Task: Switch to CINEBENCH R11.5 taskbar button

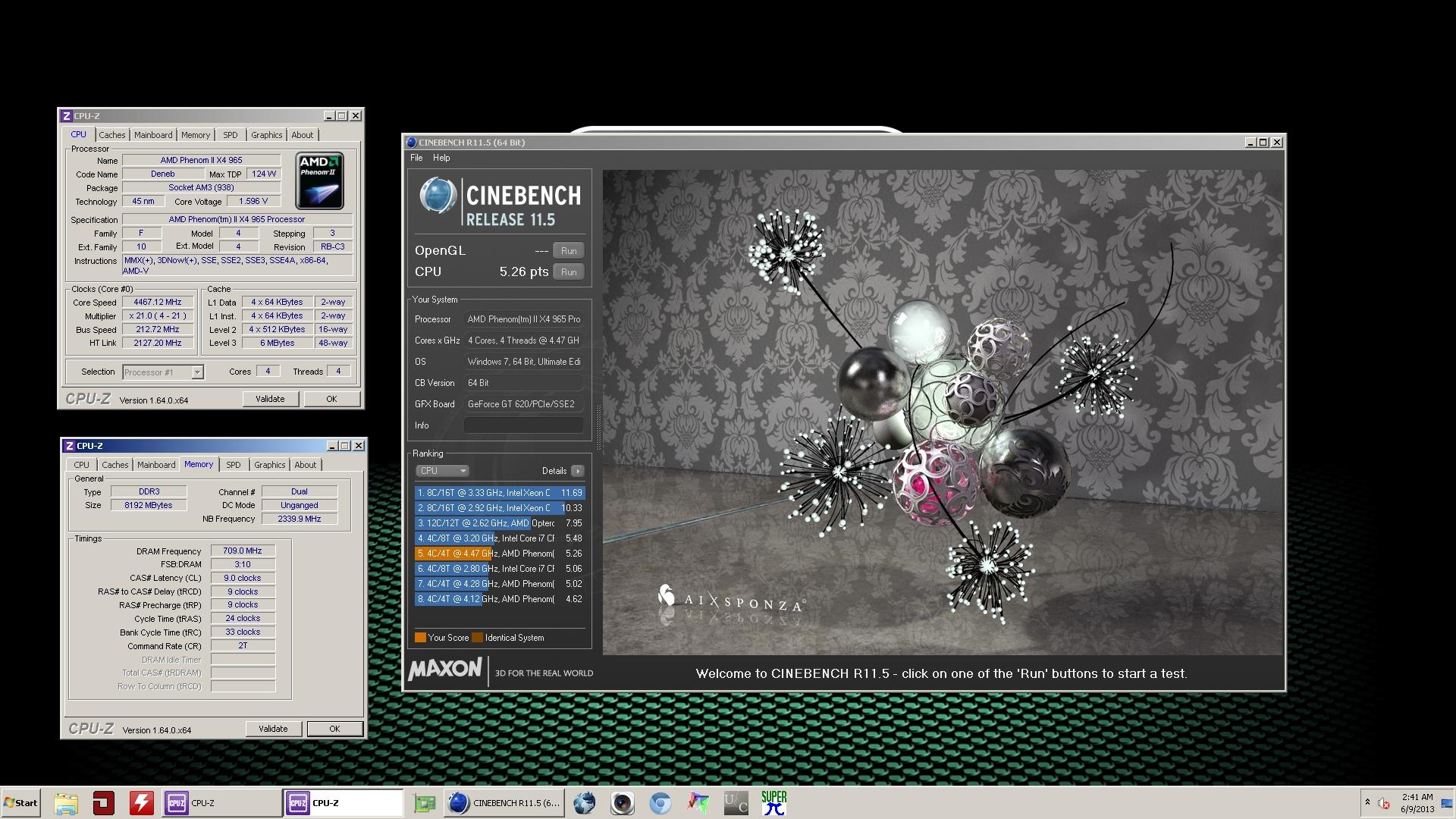Action: point(504,803)
